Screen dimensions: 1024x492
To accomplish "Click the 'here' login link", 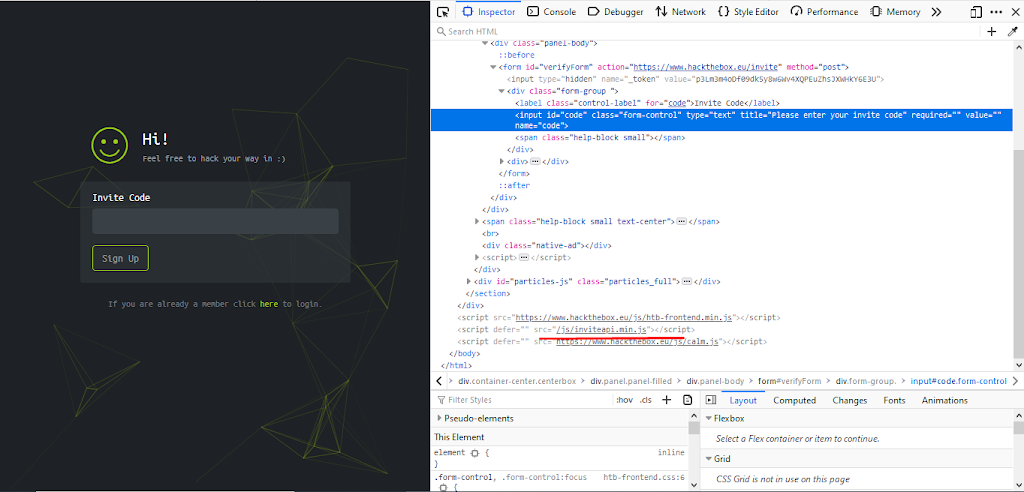I will click(269, 304).
